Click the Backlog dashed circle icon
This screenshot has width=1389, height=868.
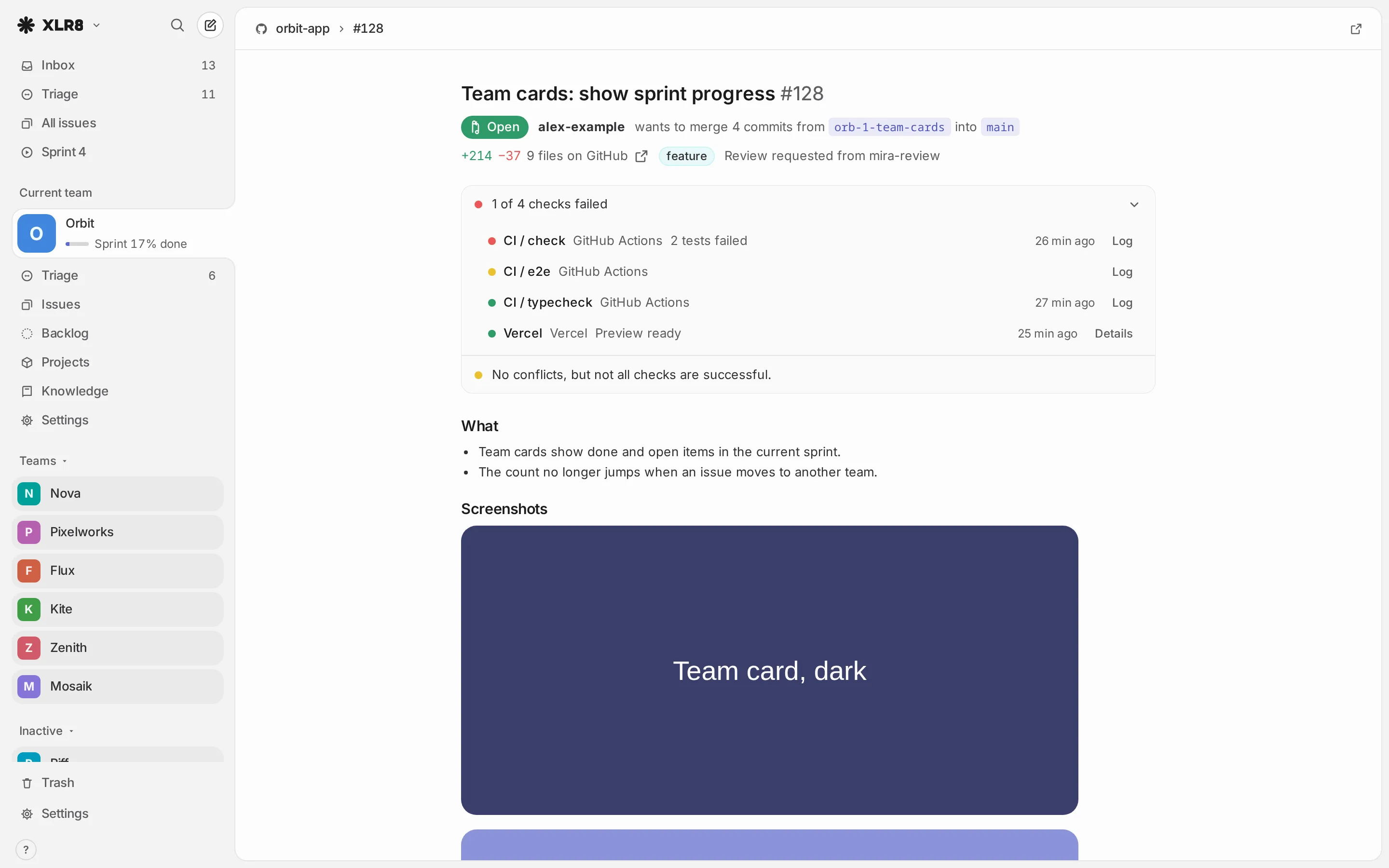coord(27,334)
